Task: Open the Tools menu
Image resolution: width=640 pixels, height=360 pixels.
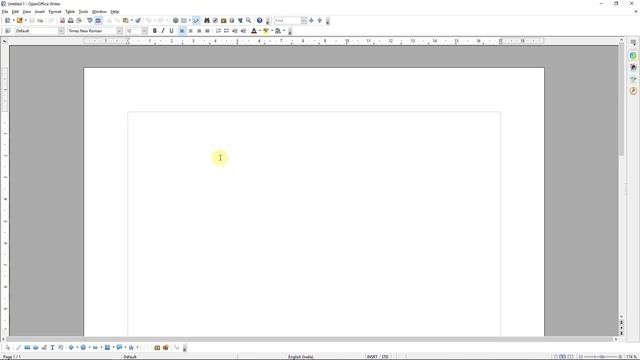Action: click(83, 12)
